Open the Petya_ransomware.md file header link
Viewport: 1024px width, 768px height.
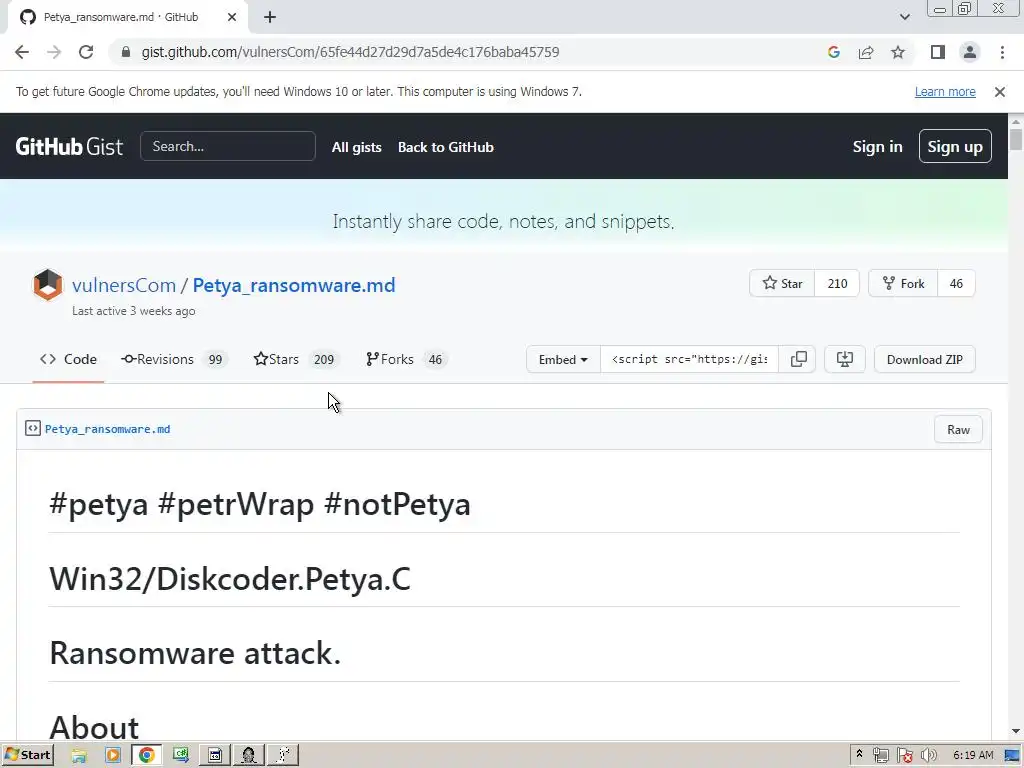[108, 429]
